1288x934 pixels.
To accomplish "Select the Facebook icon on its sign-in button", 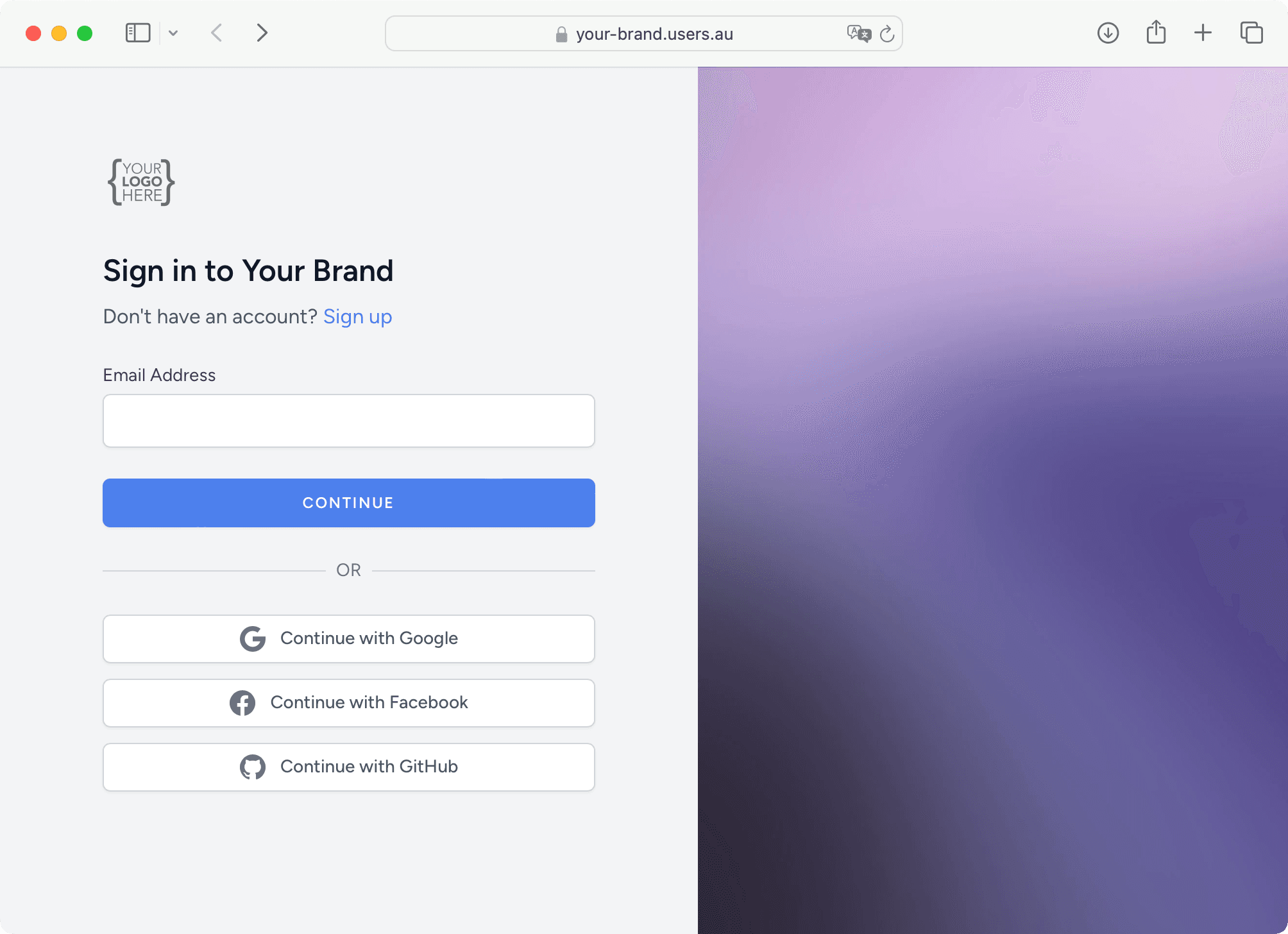I will (242, 702).
